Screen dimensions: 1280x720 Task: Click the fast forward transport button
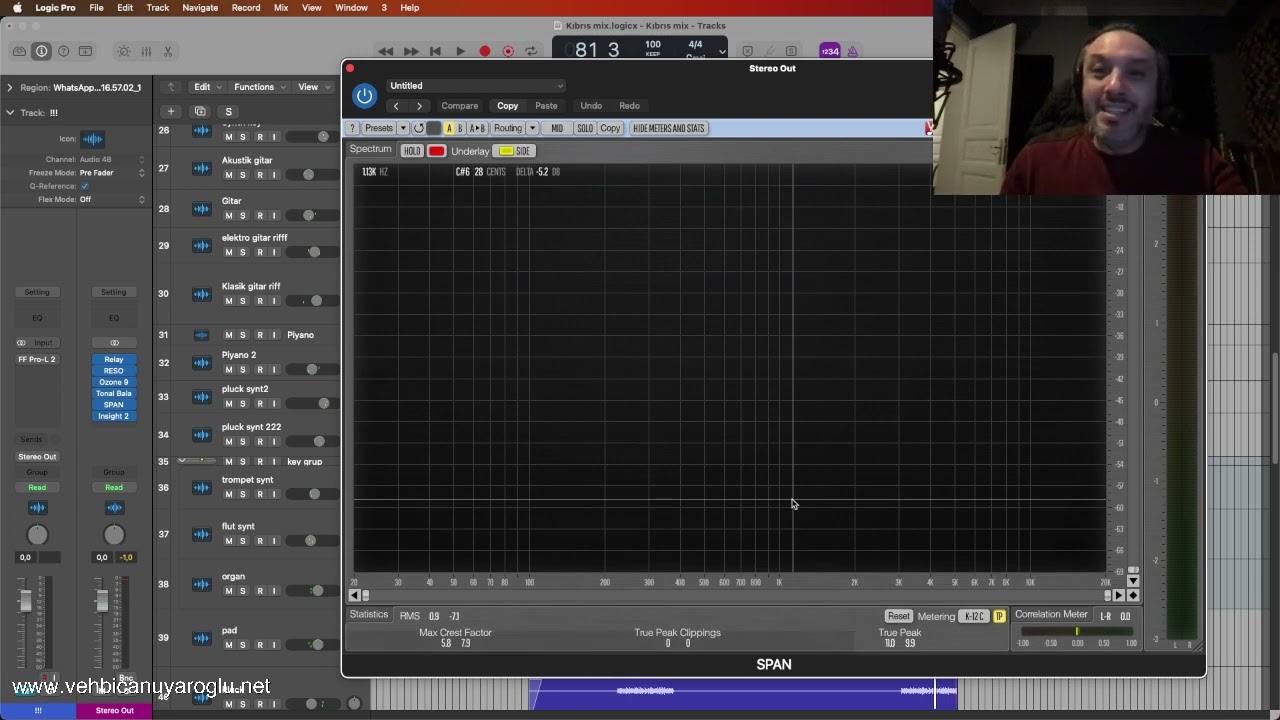coord(410,51)
